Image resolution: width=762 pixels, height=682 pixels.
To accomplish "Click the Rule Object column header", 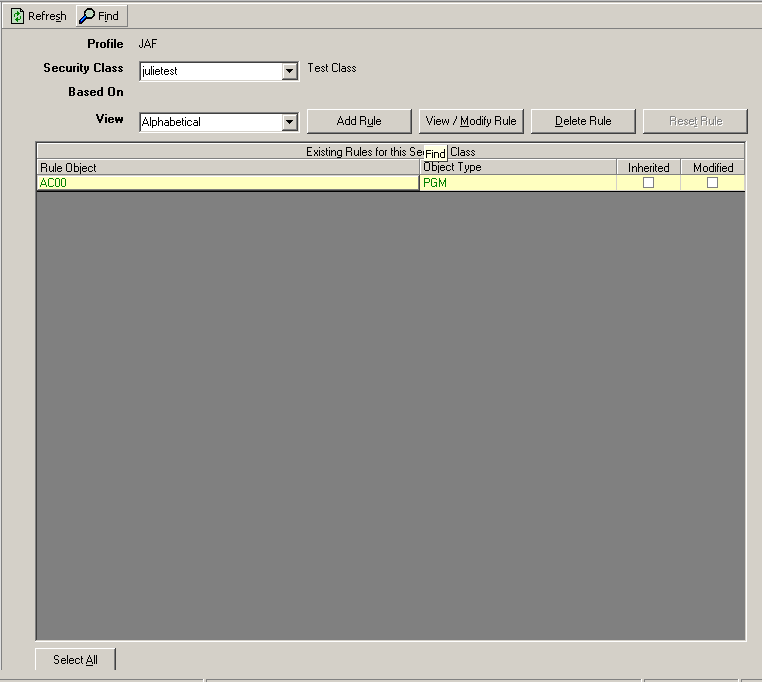I will [x=228, y=168].
